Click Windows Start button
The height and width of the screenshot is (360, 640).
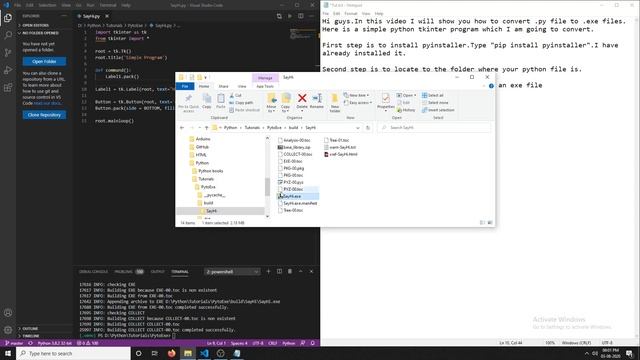[8, 353]
